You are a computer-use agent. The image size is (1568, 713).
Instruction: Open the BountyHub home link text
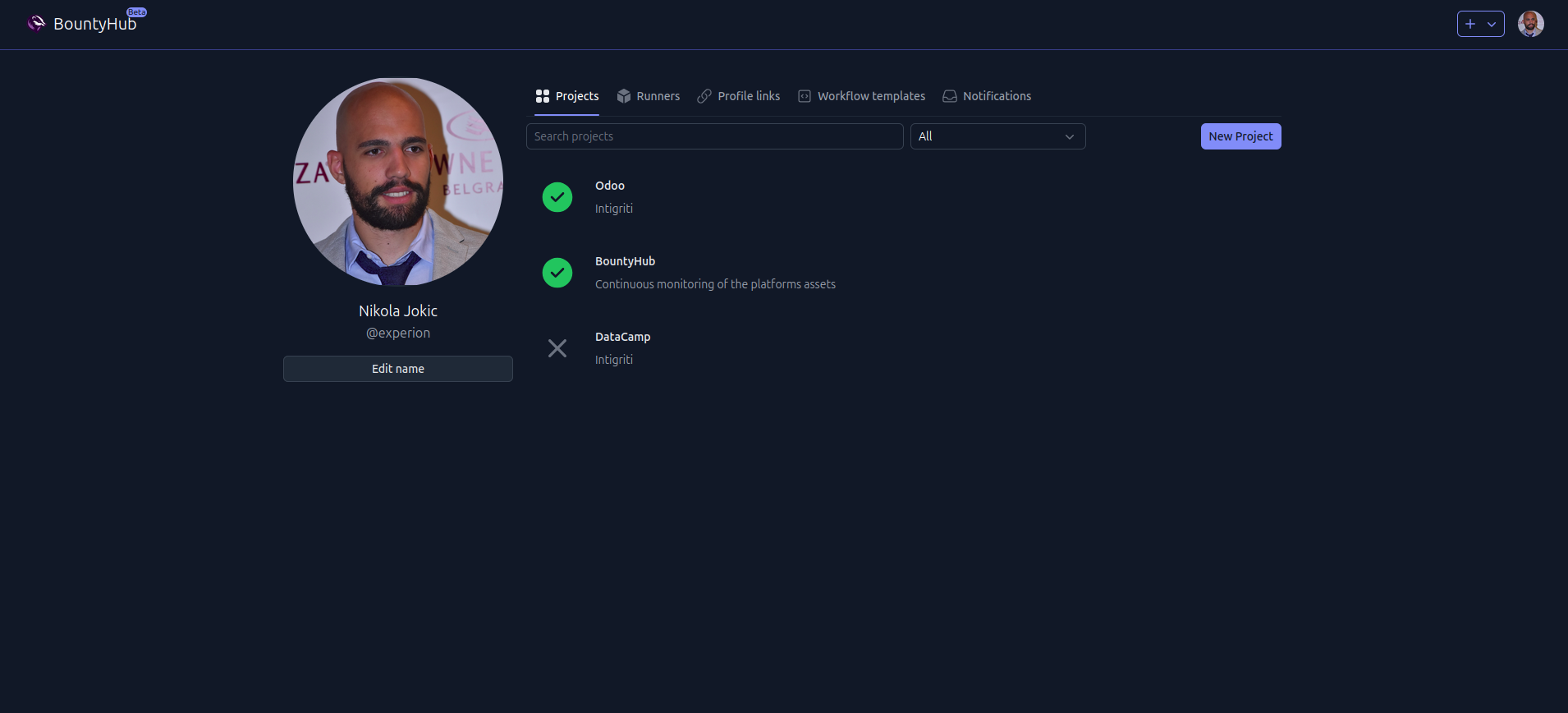click(x=94, y=24)
